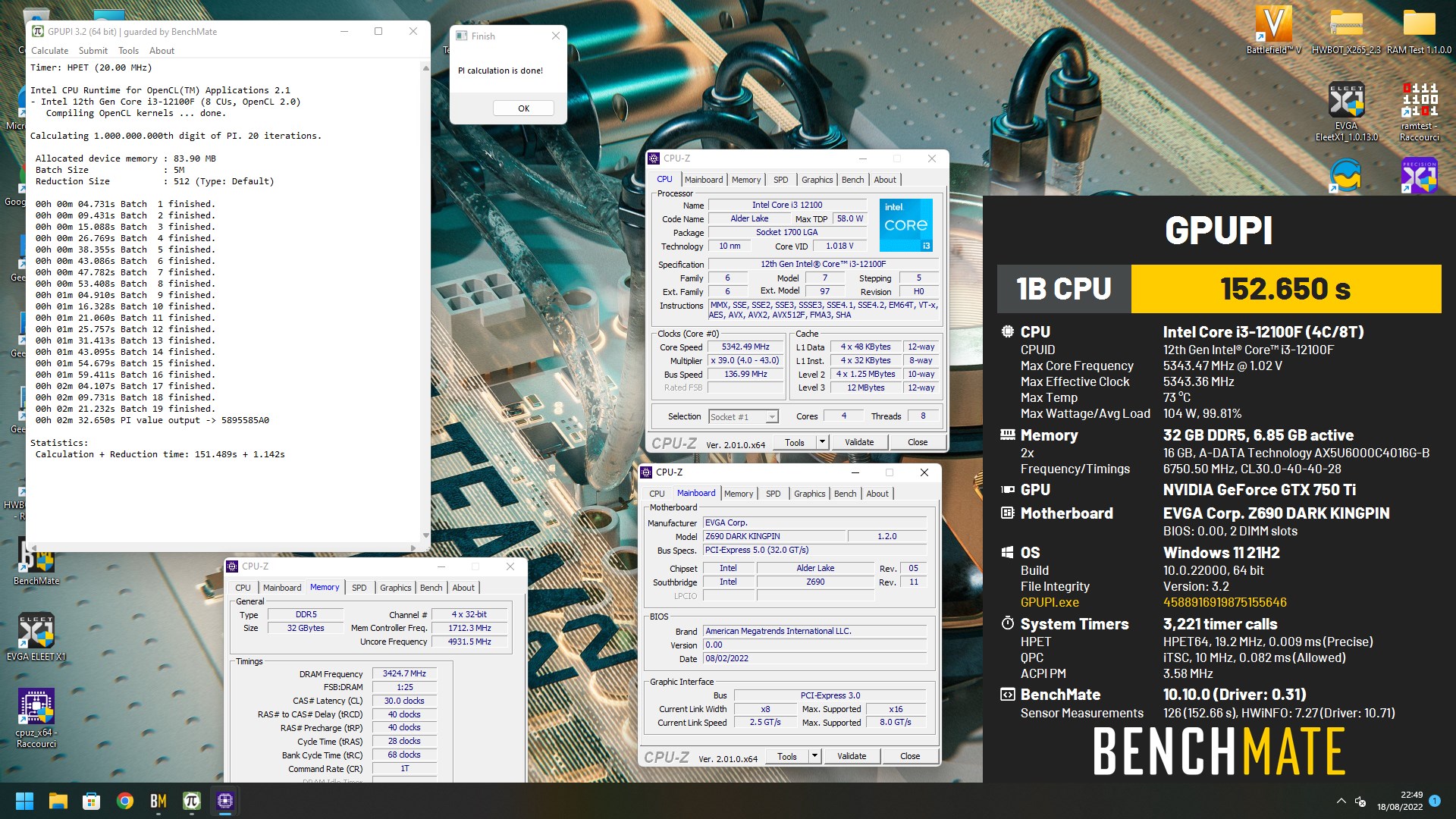Select Mainboard tab in Memory CPU-Z window

282,588
